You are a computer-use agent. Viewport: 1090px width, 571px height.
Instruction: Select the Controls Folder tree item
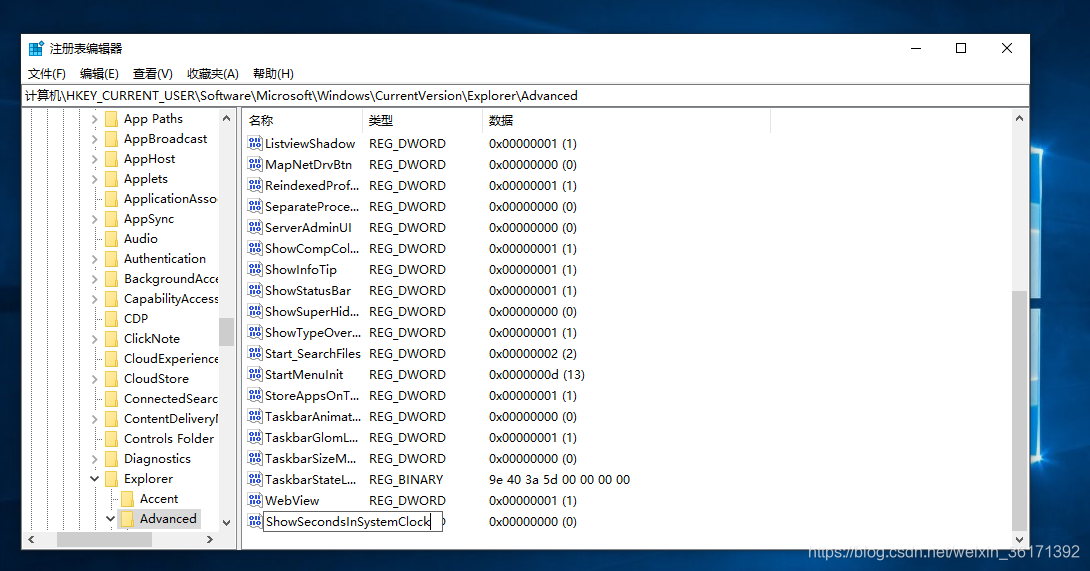point(169,439)
